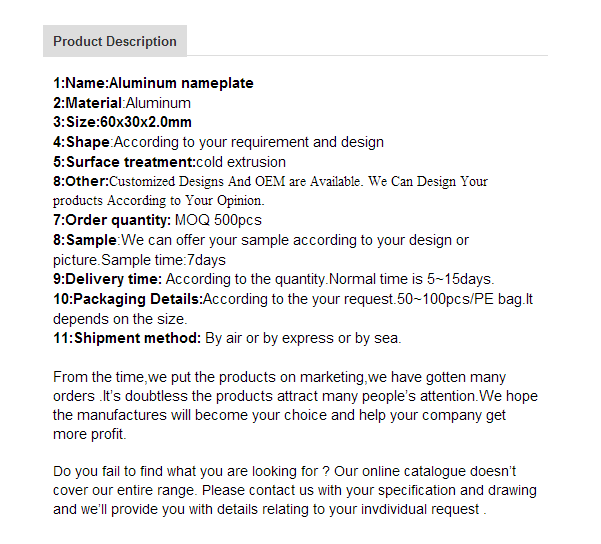The height and width of the screenshot is (544, 601).
Task: Open the Product Description tab
Action: pos(115,41)
